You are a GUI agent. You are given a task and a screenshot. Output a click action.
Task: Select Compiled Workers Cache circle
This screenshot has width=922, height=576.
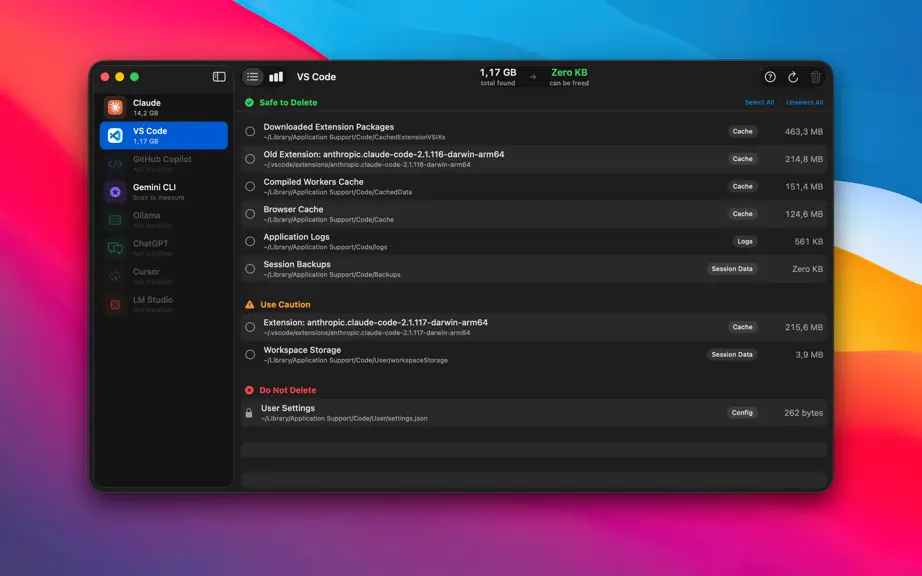click(250, 186)
